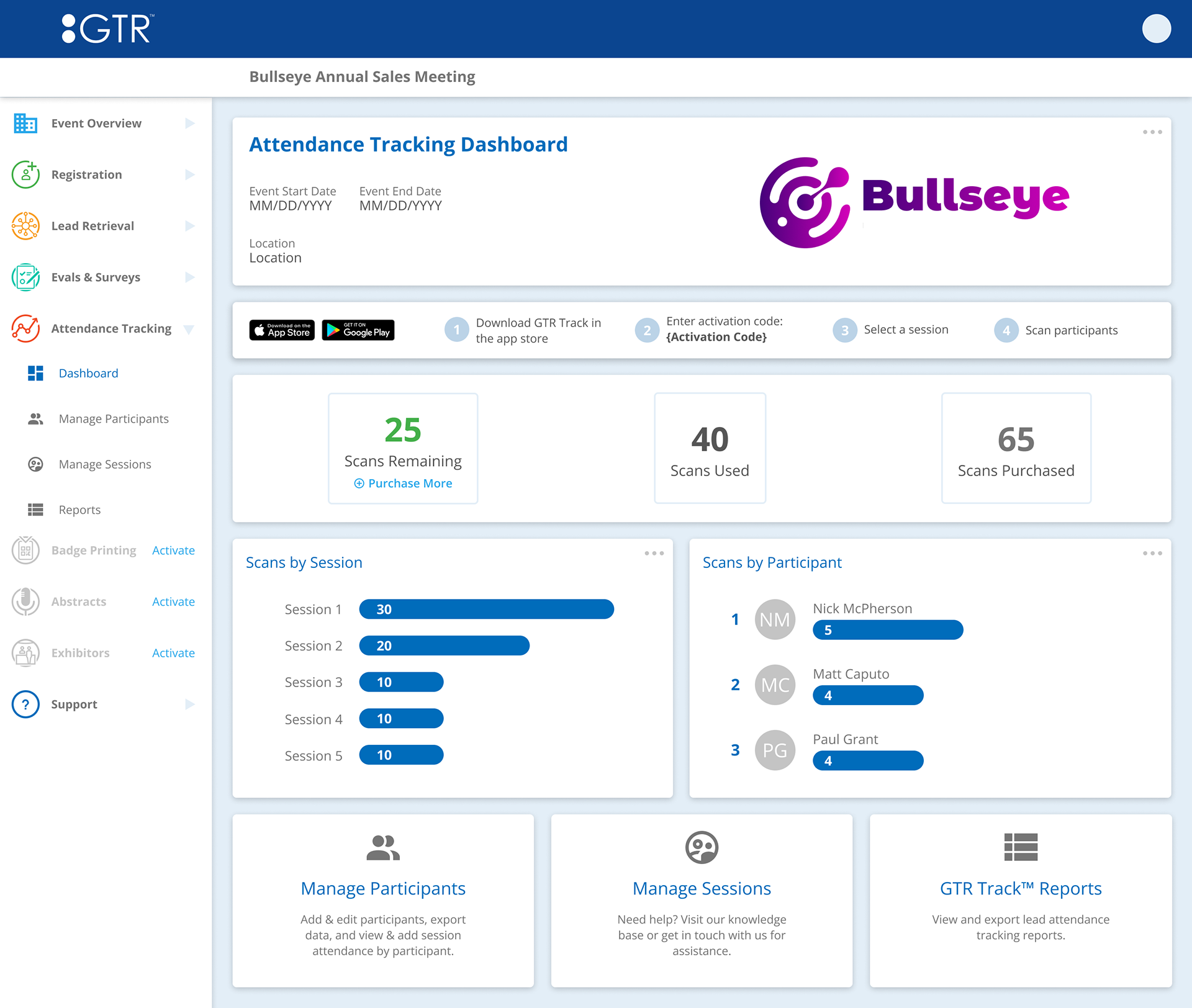This screenshot has width=1192, height=1008.
Task: Open Reports in the sidebar
Action: click(x=79, y=510)
